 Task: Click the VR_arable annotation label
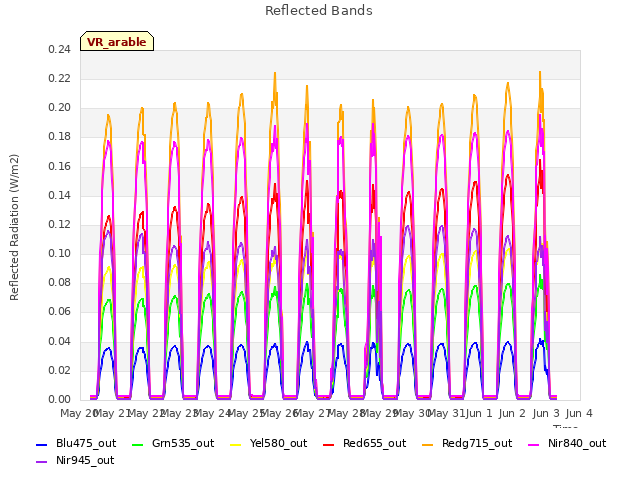pos(117,42)
